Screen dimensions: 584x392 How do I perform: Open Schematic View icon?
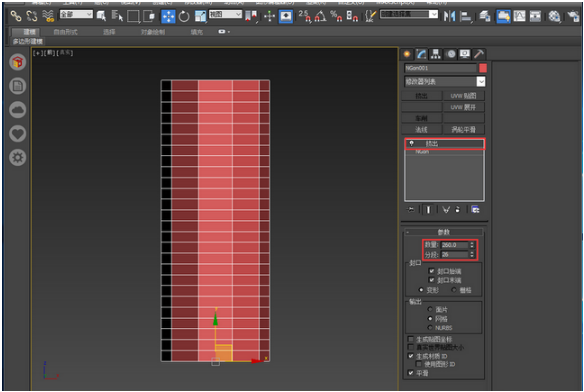[535, 16]
